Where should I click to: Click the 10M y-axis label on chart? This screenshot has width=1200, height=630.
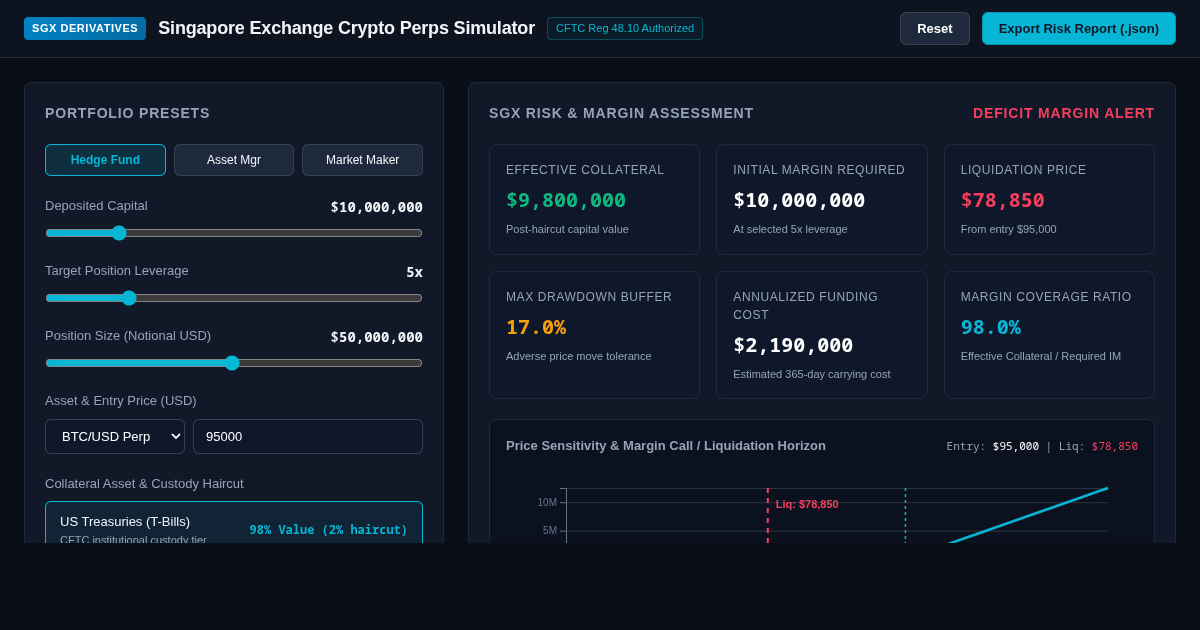[x=547, y=503]
